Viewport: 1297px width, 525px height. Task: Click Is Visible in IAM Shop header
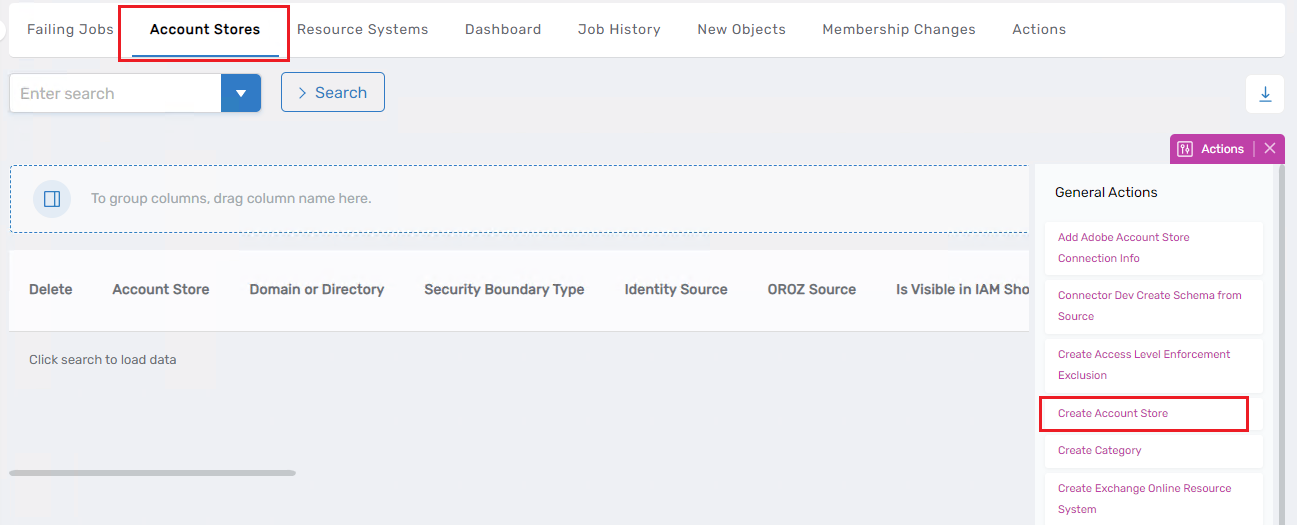(963, 289)
